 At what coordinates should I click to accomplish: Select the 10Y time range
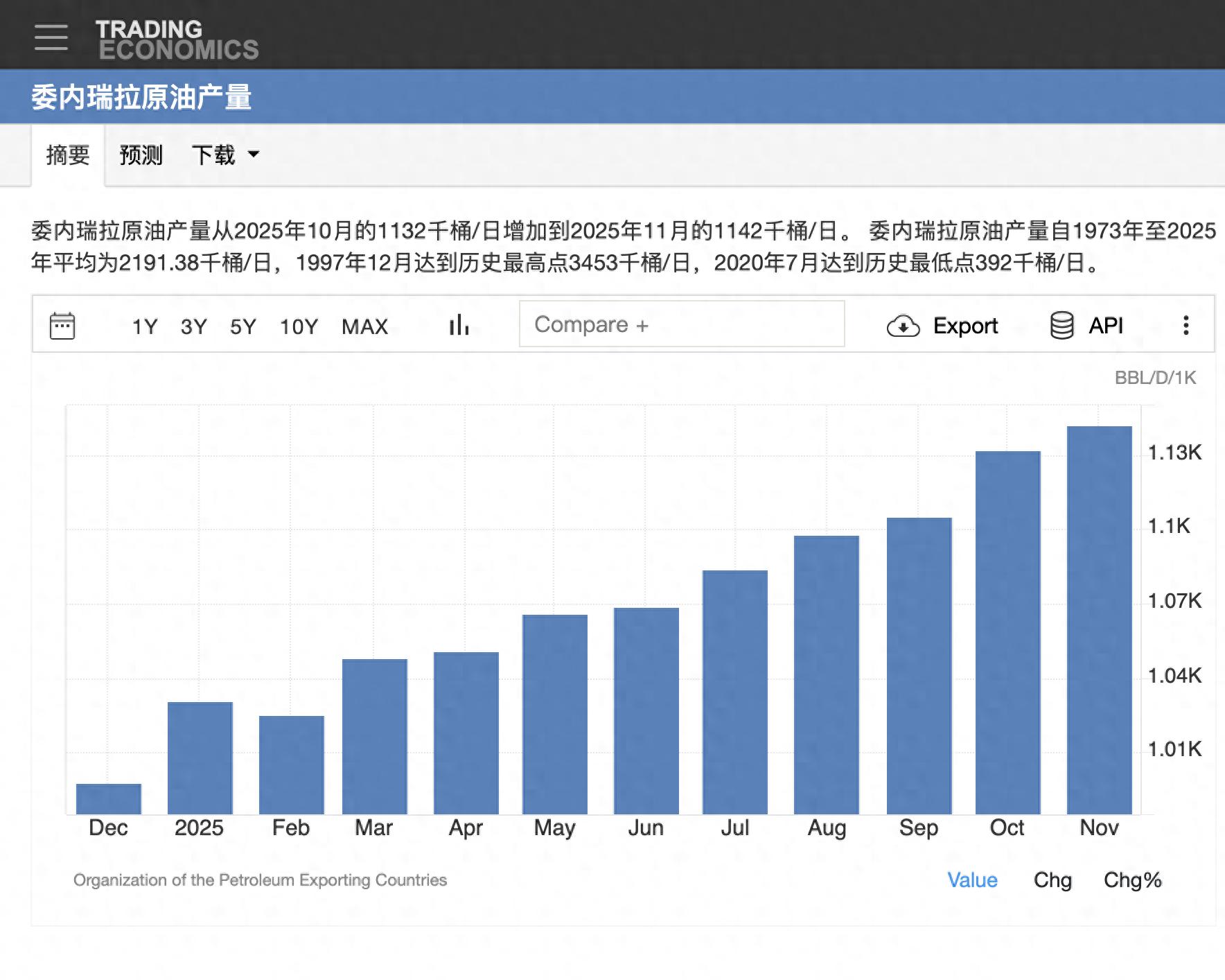[x=299, y=326]
